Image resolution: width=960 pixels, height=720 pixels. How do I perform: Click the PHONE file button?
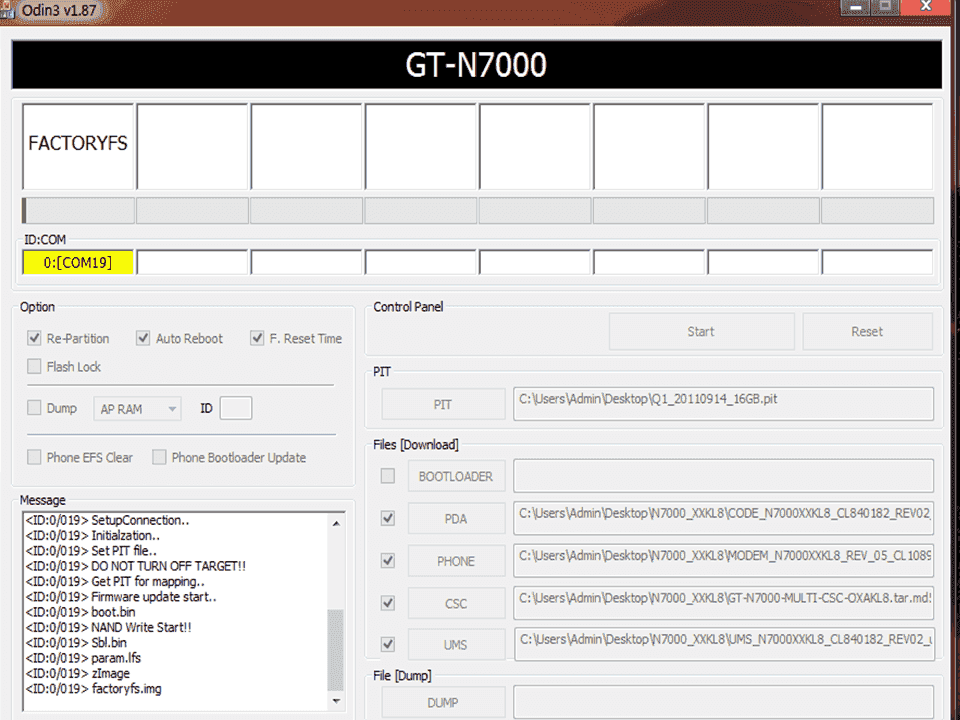pos(456,561)
